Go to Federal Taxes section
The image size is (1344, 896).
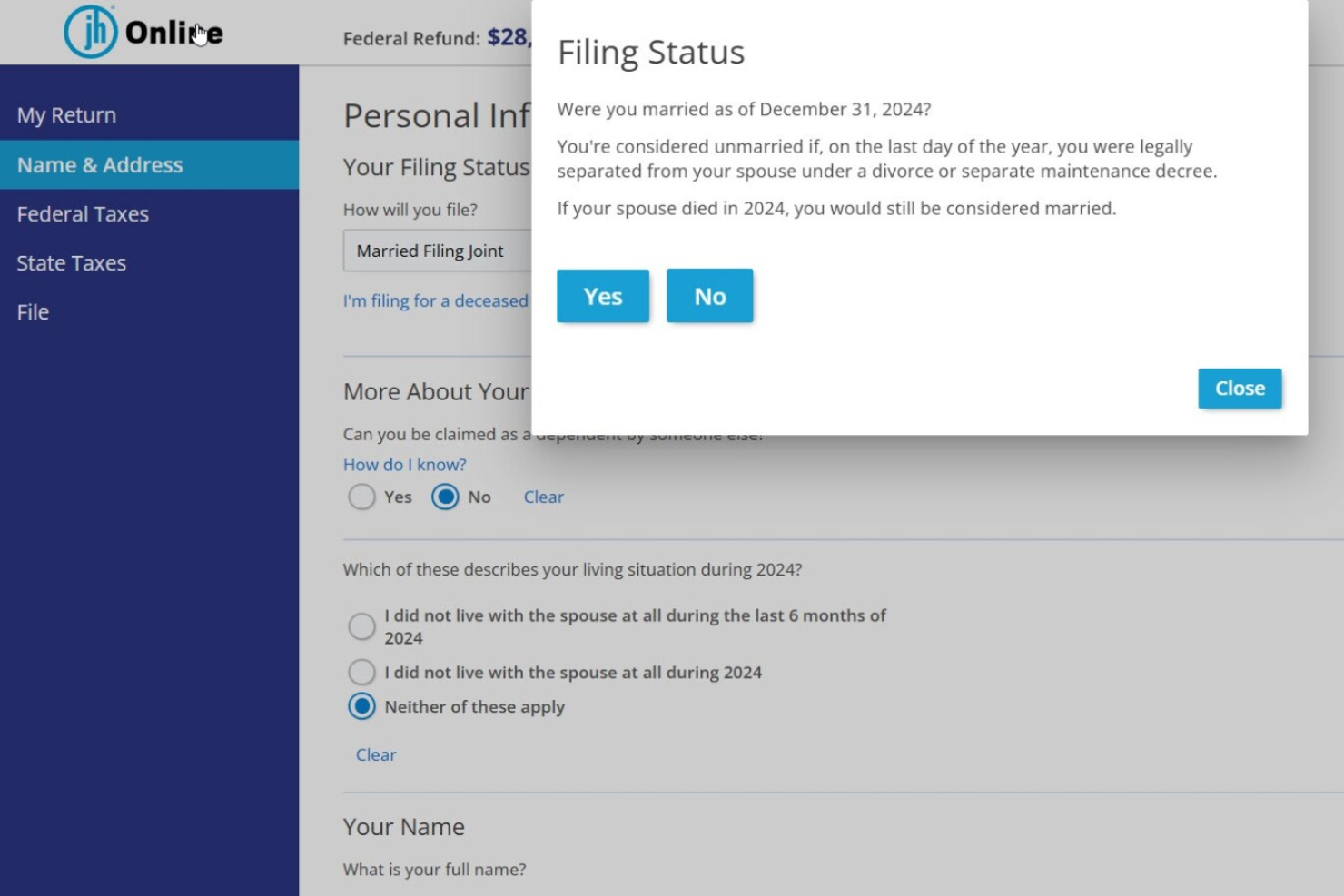coord(83,213)
